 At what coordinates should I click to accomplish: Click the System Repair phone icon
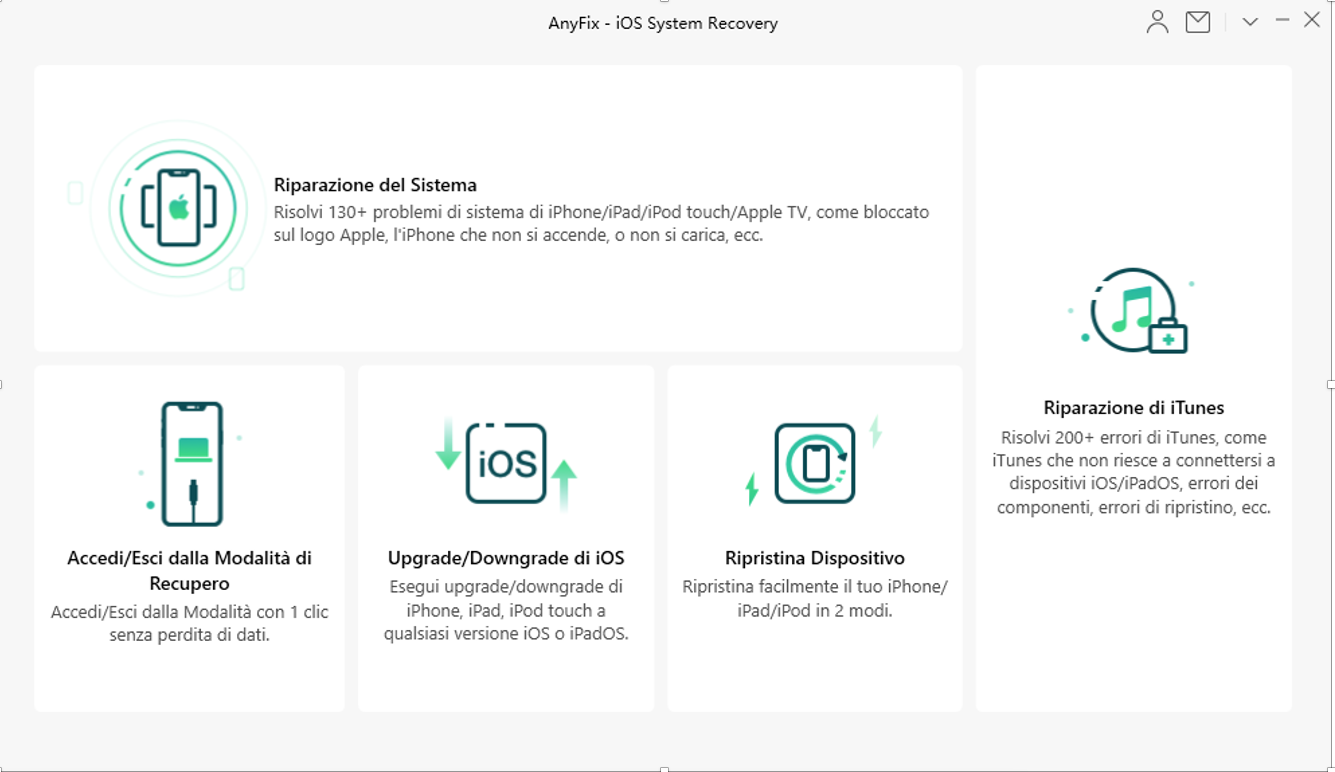click(178, 208)
